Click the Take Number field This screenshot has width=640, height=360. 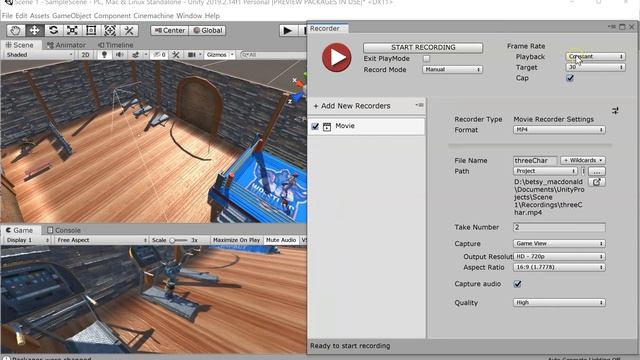pyautogui.click(x=559, y=227)
